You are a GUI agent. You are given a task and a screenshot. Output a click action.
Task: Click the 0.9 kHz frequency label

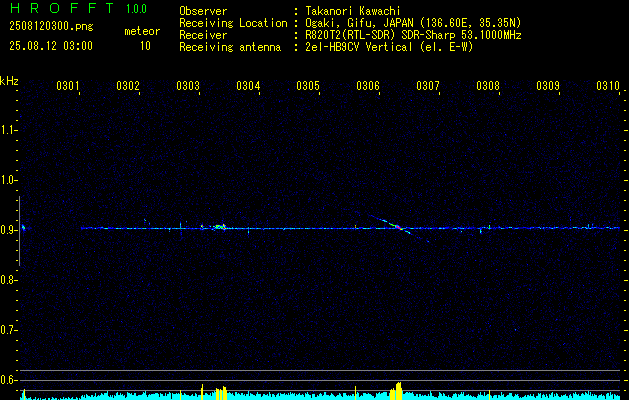(8, 230)
